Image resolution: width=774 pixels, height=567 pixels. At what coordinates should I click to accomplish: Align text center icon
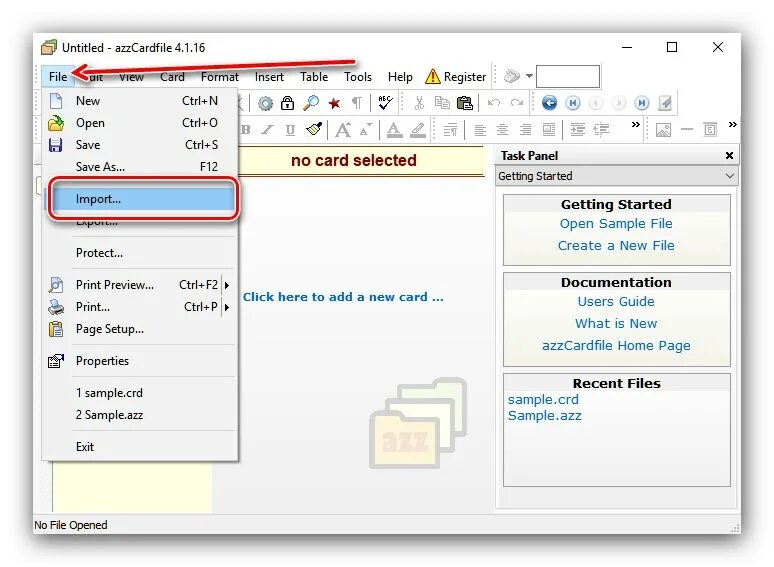pos(503,130)
